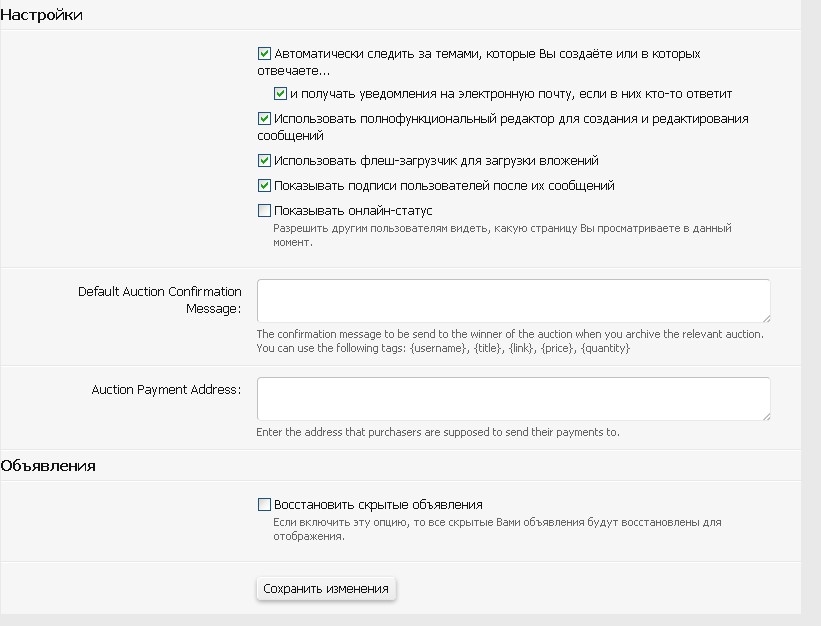Click the 'Default Auction Confirmation Message:' field label
Viewport: 821px width, 626px height.
(160, 300)
